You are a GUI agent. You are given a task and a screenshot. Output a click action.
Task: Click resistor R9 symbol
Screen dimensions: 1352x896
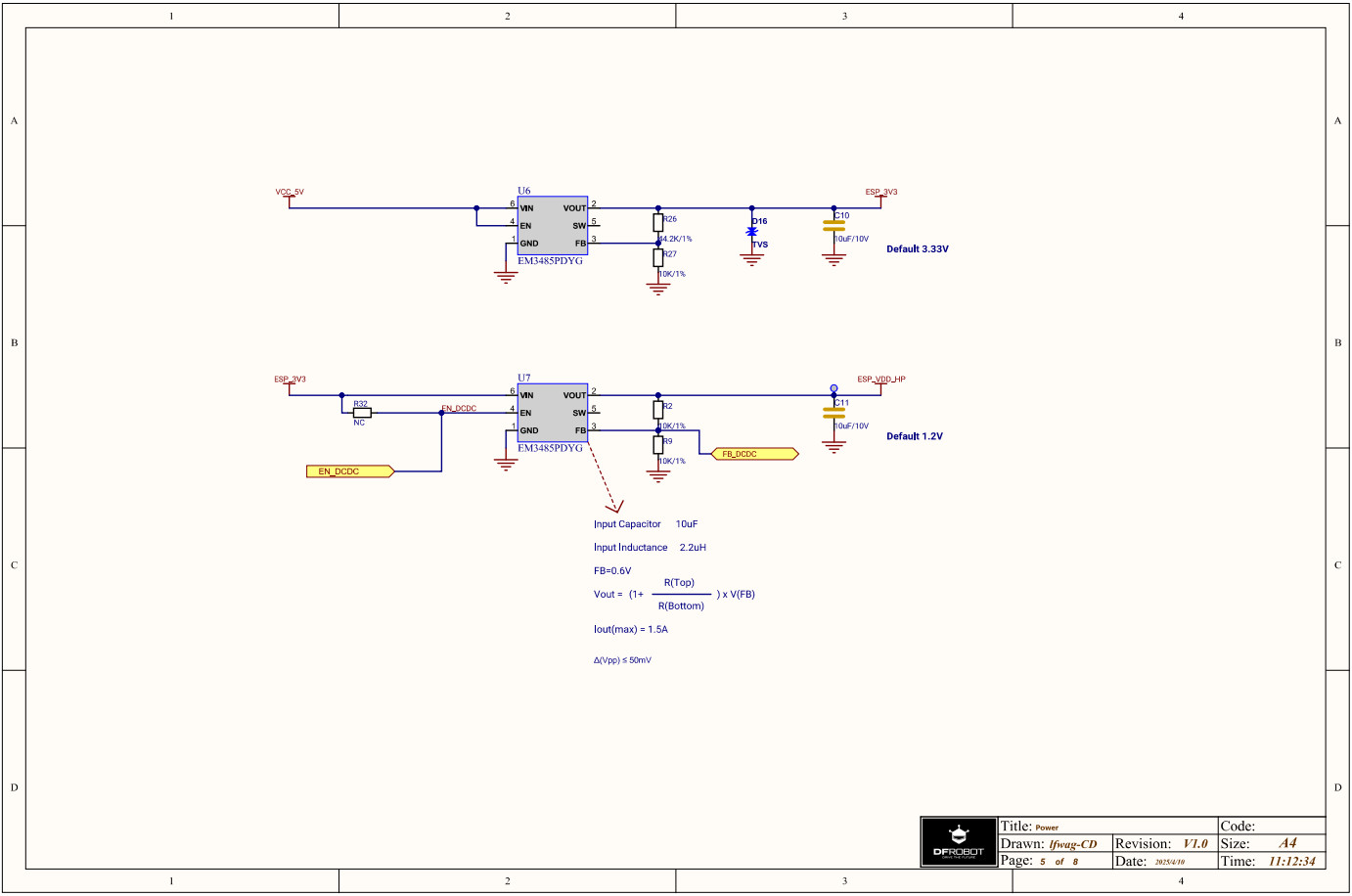pyautogui.click(x=658, y=445)
